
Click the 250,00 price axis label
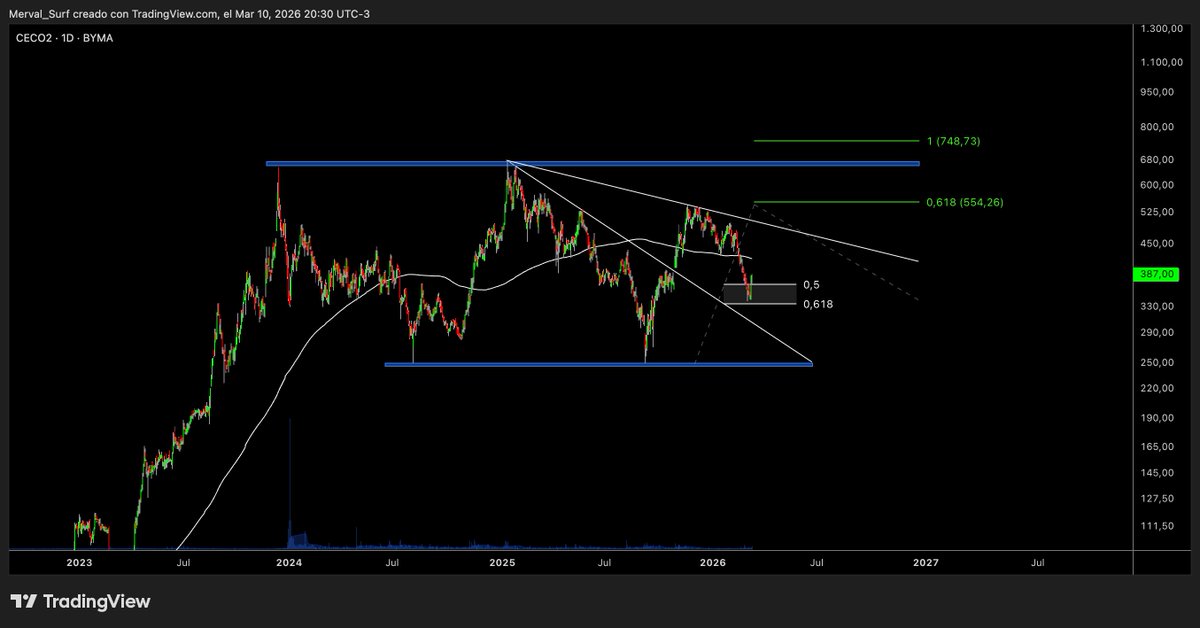[1157, 362]
